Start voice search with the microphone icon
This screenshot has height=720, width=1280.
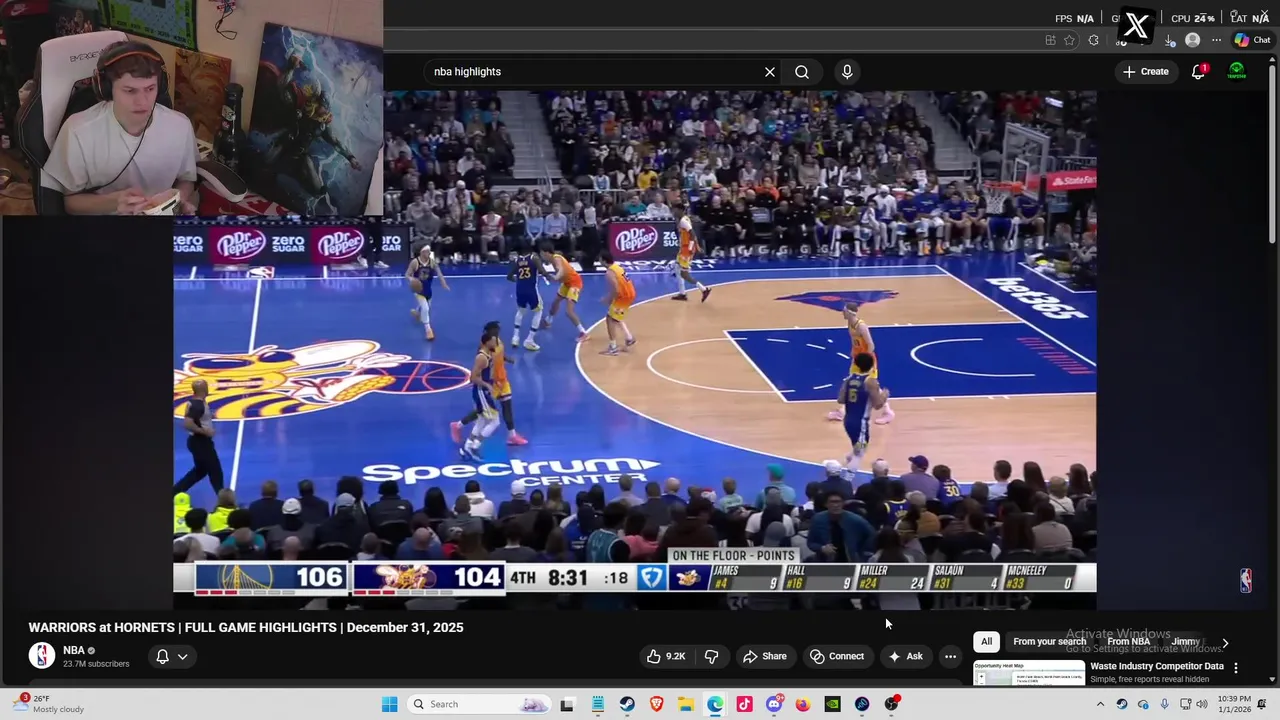pos(847,72)
